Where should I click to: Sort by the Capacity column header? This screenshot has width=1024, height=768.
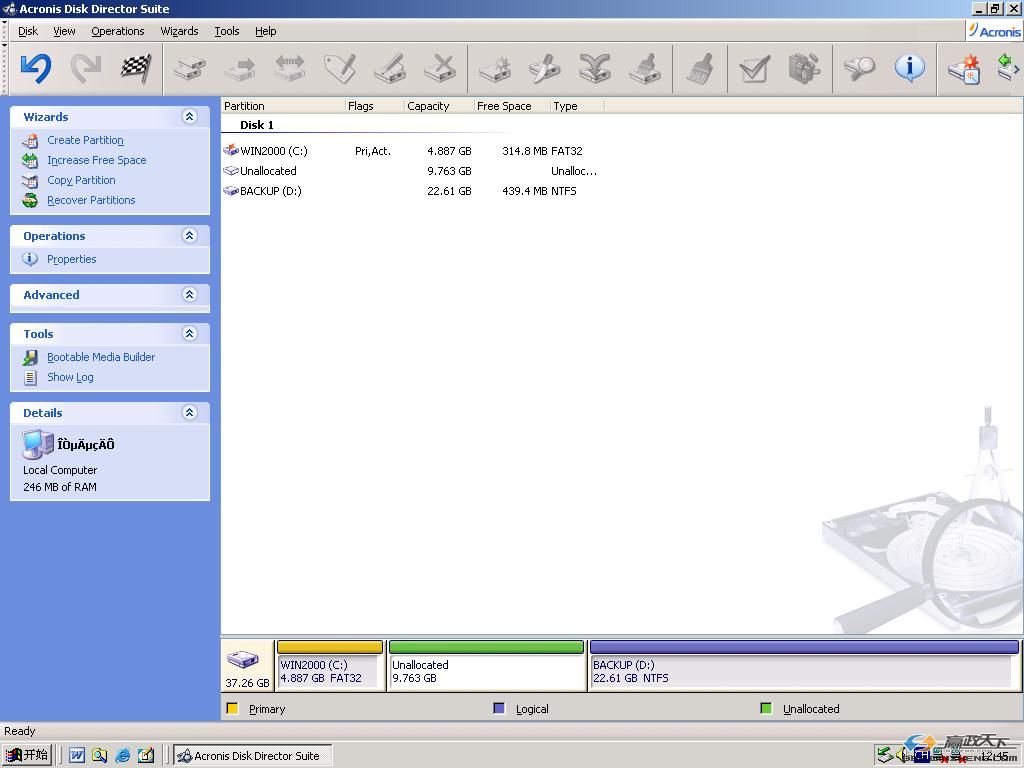coord(428,106)
